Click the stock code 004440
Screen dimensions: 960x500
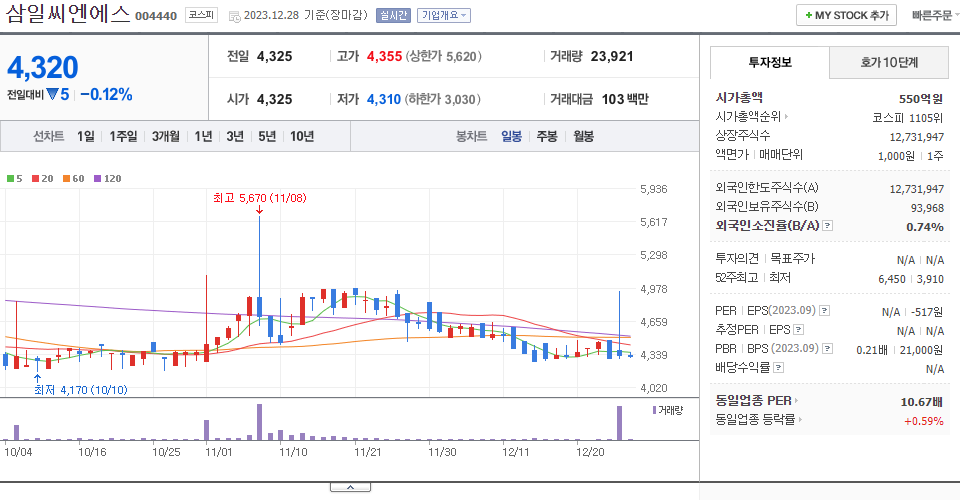pyautogui.click(x=156, y=16)
